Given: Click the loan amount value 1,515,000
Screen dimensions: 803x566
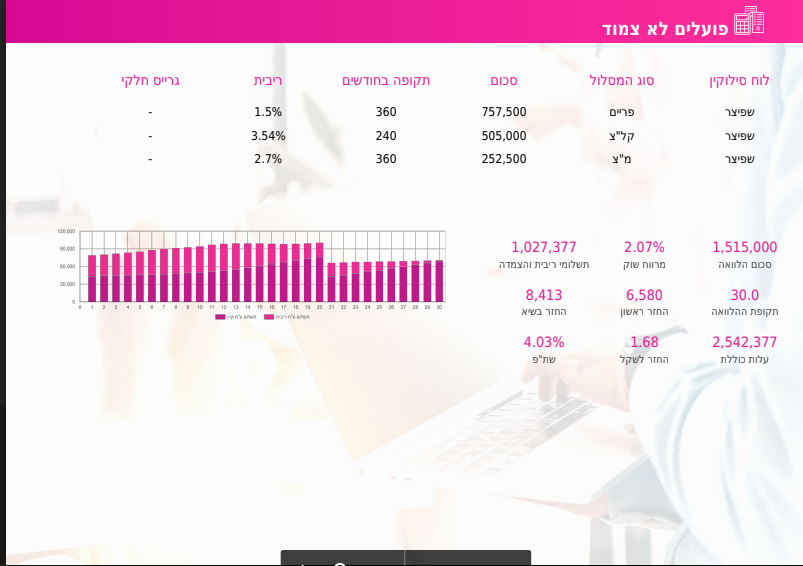Looking at the screenshot, I should [744, 247].
